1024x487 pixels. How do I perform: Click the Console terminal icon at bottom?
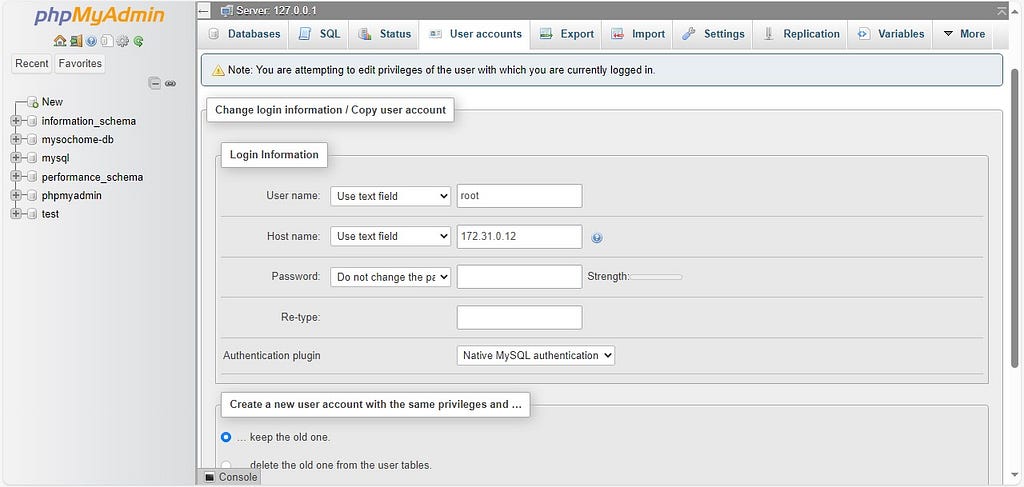(210, 477)
